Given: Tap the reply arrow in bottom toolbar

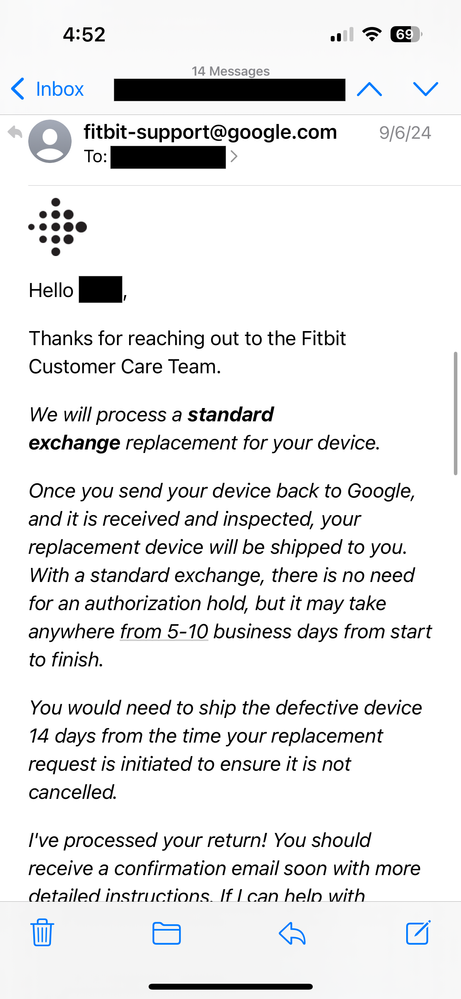Looking at the screenshot, I should click(x=292, y=934).
